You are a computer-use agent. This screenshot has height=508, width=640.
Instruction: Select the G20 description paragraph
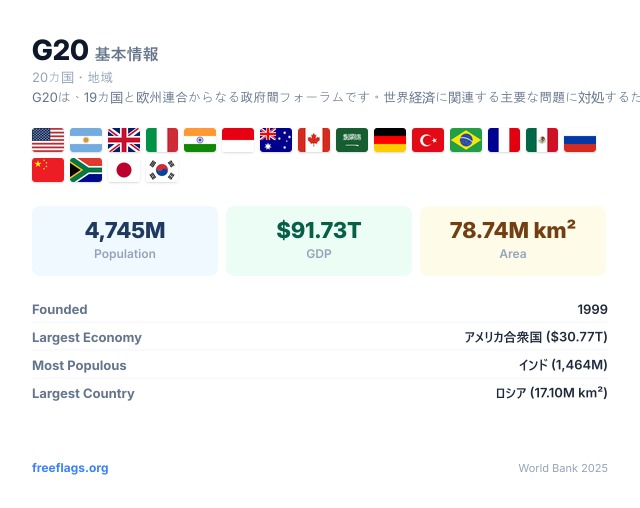pyautogui.click(x=336, y=97)
